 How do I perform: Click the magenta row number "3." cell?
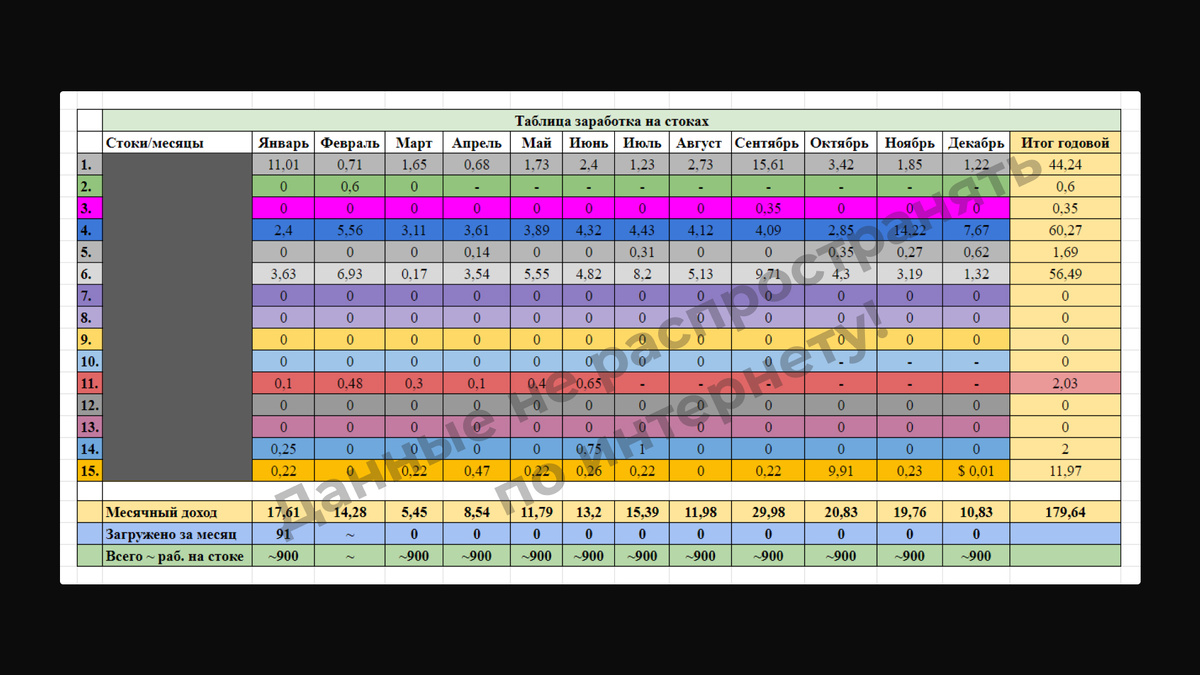[x=90, y=208]
